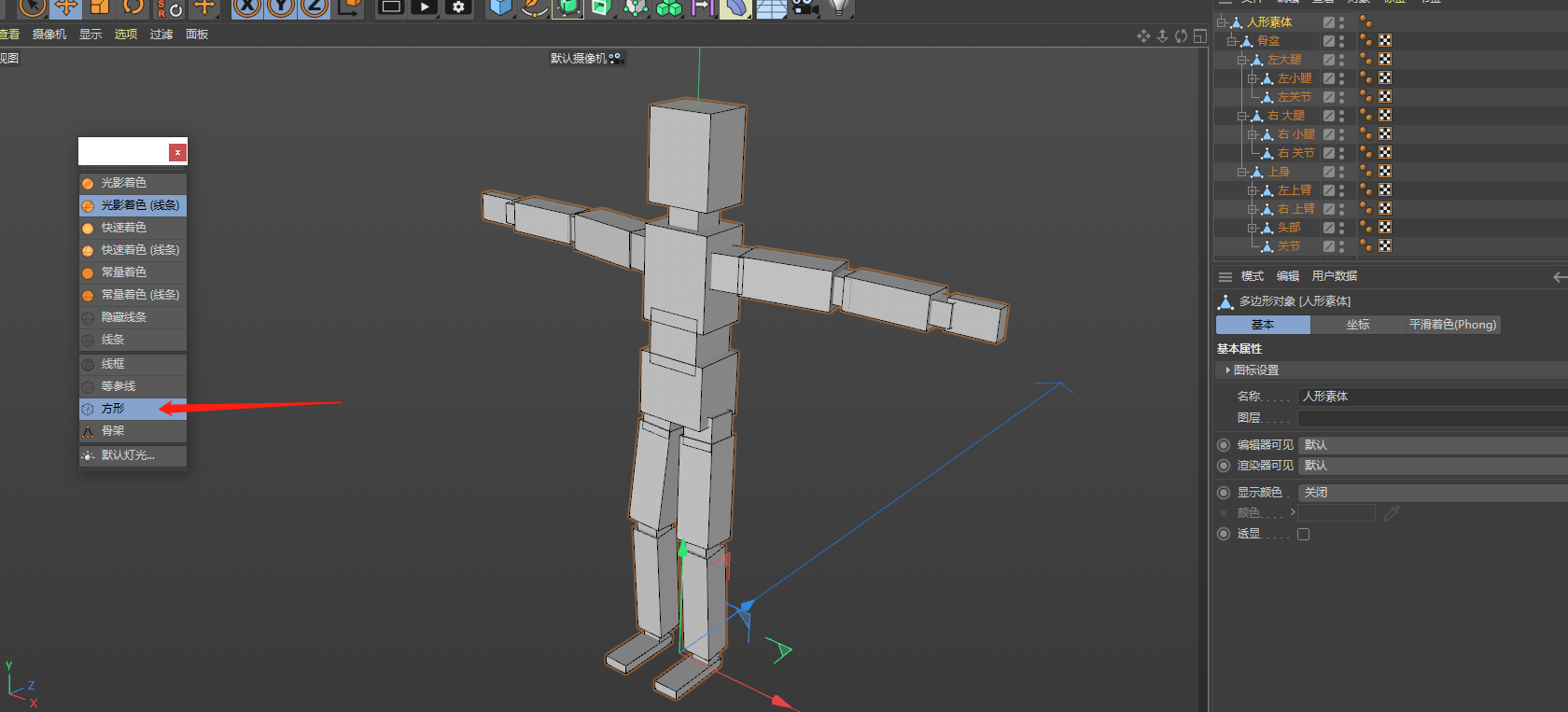Click the render active view icon
This screenshot has width=1568, height=712.
point(391,7)
